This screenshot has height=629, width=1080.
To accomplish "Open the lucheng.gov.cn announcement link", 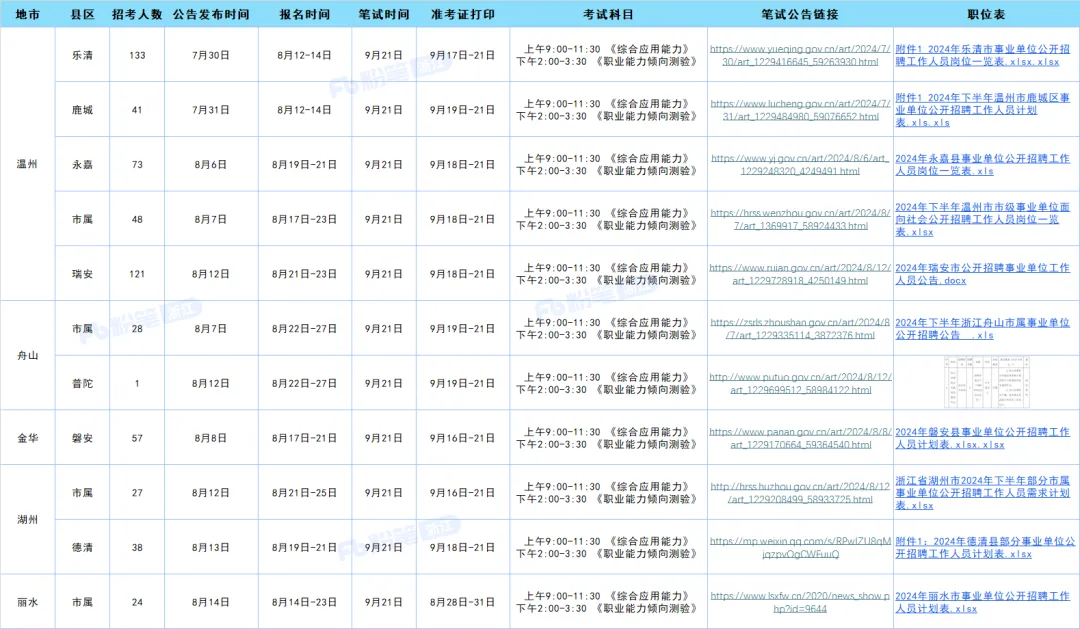I will point(799,110).
